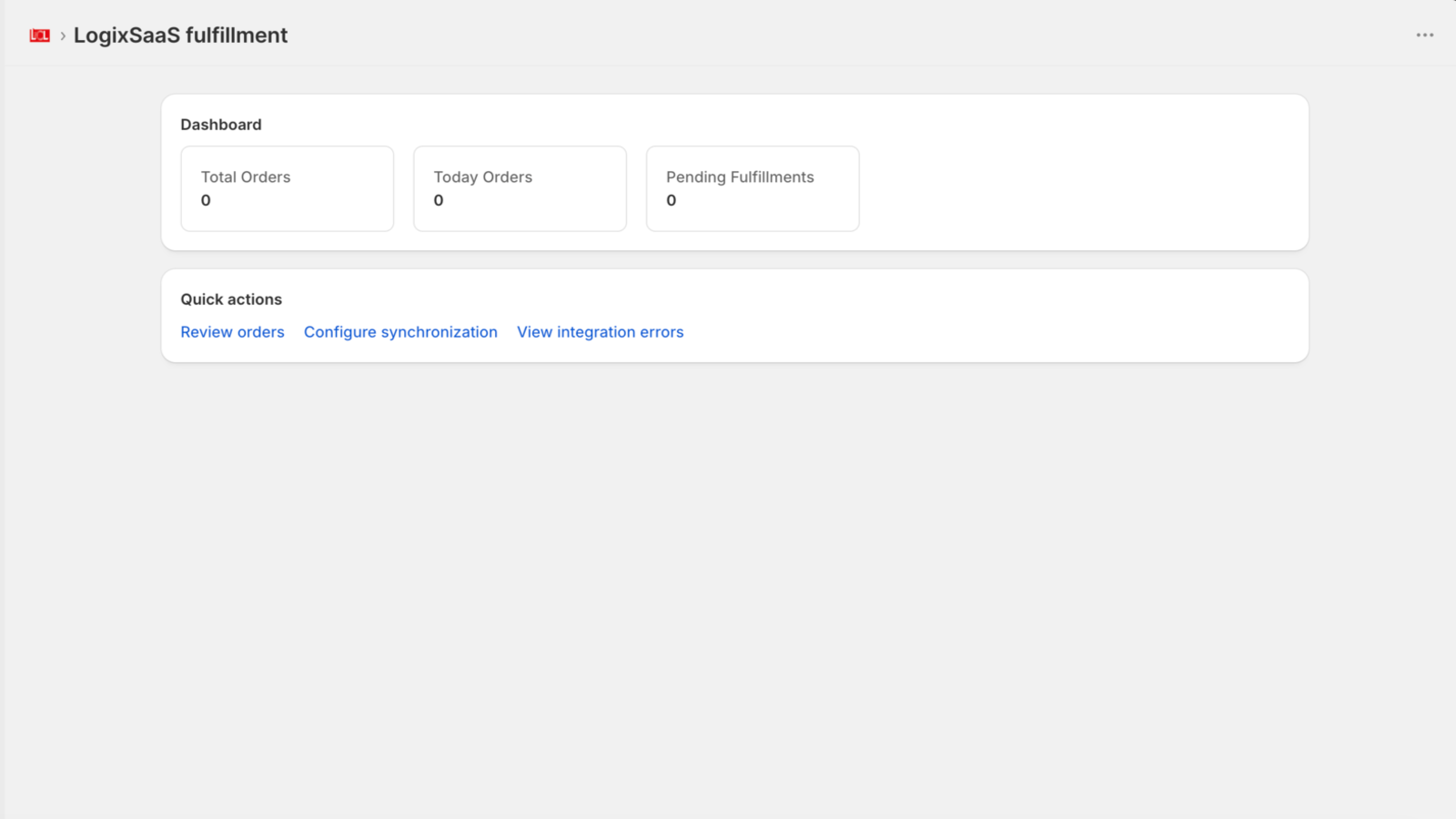Select the LogixSaaS fulfillment page title
The image size is (1456, 819).
click(180, 35)
